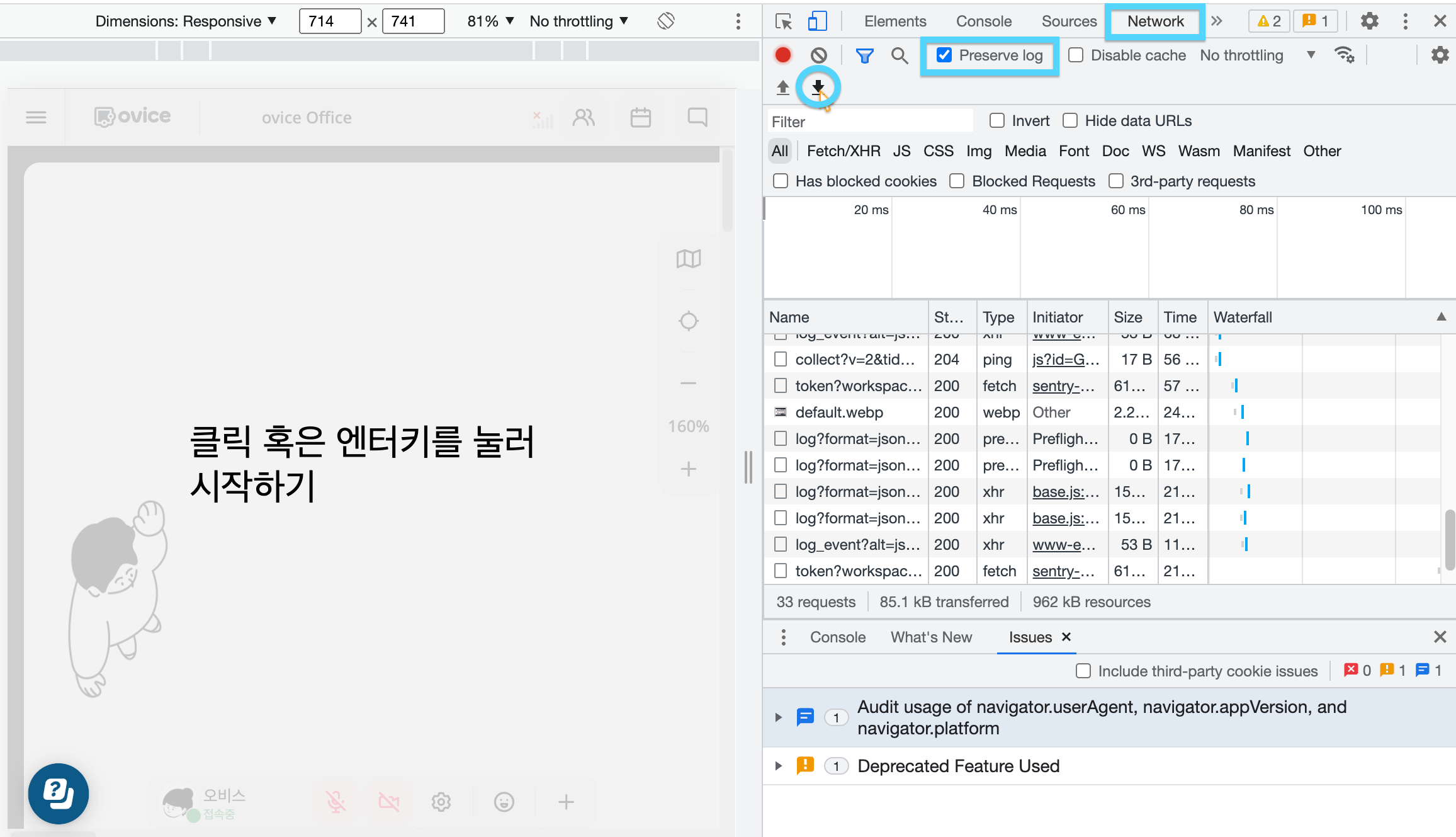Open the ovice help chat bubble
This screenshot has height=837, width=1456.
coord(58,794)
